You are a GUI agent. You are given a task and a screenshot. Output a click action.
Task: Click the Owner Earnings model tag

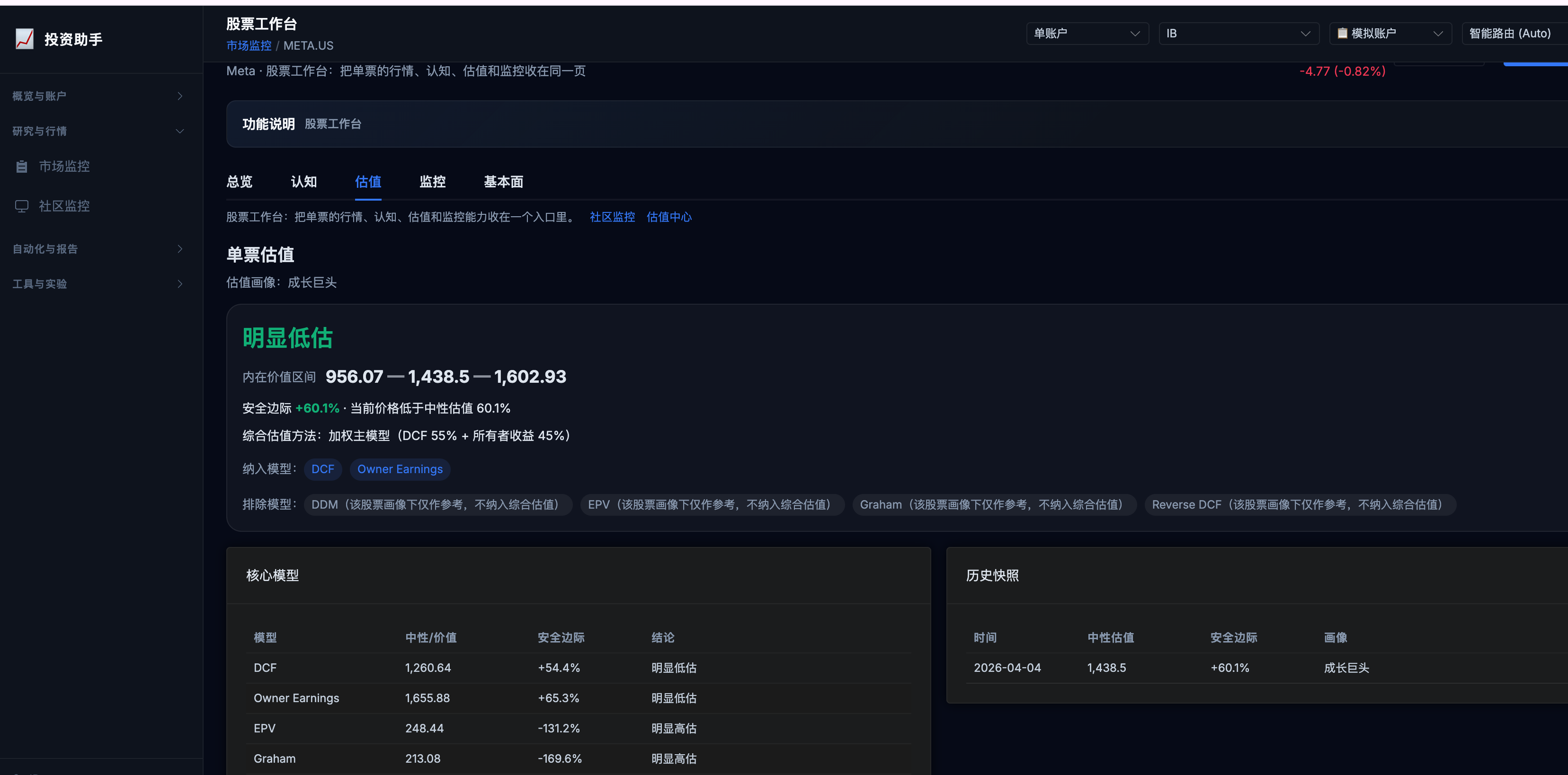pyautogui.click(x=399, y=469)
